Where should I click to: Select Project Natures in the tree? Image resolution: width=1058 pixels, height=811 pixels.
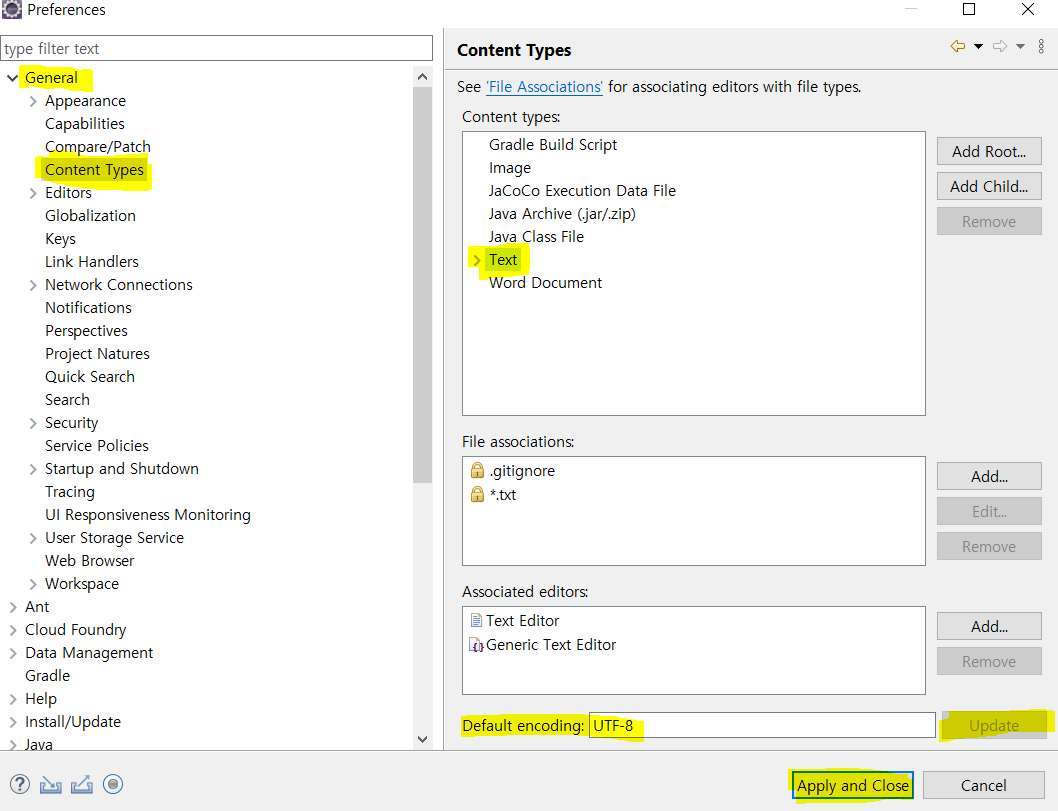tap(97, 354)
